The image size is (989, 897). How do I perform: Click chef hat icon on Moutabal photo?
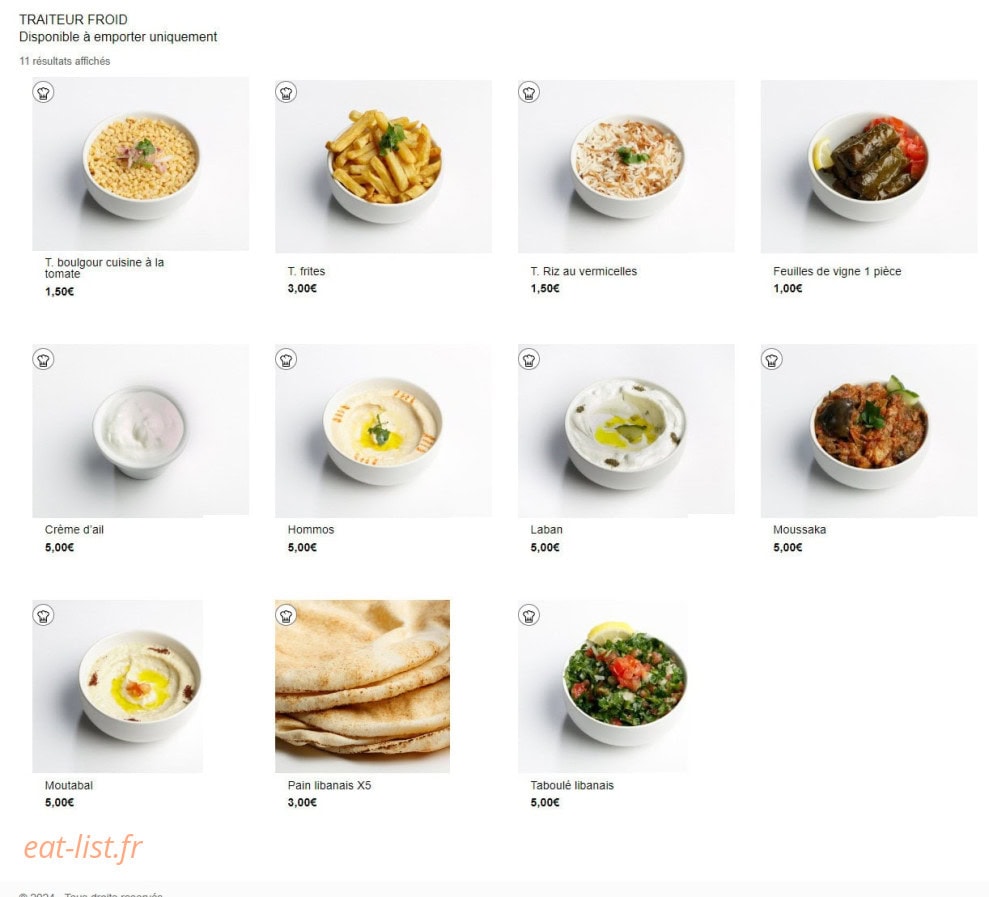43,615
